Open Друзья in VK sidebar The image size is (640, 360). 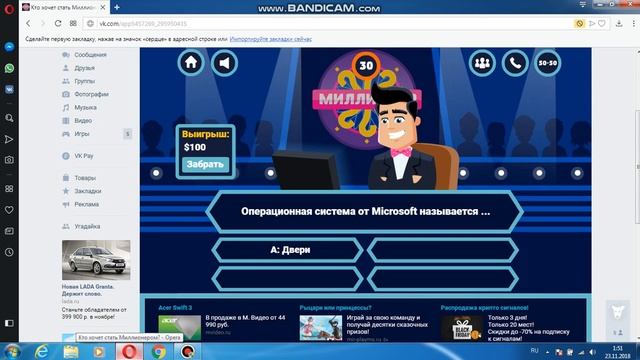point(84,68)
